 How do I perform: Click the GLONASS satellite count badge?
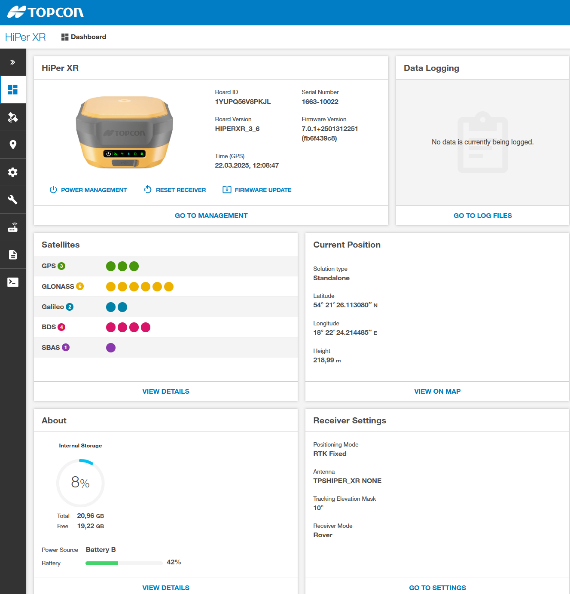coord(80,286)
